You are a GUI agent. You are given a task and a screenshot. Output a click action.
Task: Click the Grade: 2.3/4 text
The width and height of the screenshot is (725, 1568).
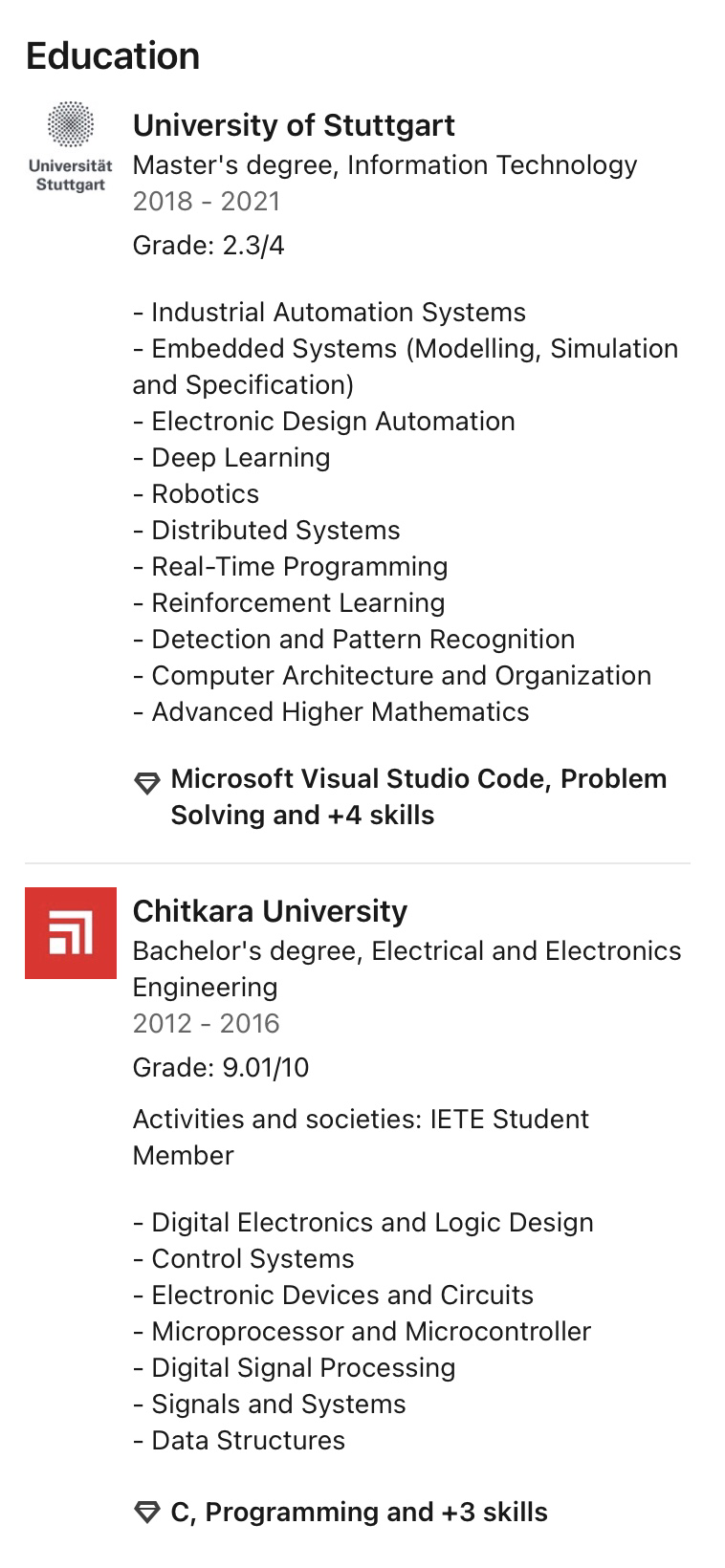pyautogui.click(x=209, y=246)
